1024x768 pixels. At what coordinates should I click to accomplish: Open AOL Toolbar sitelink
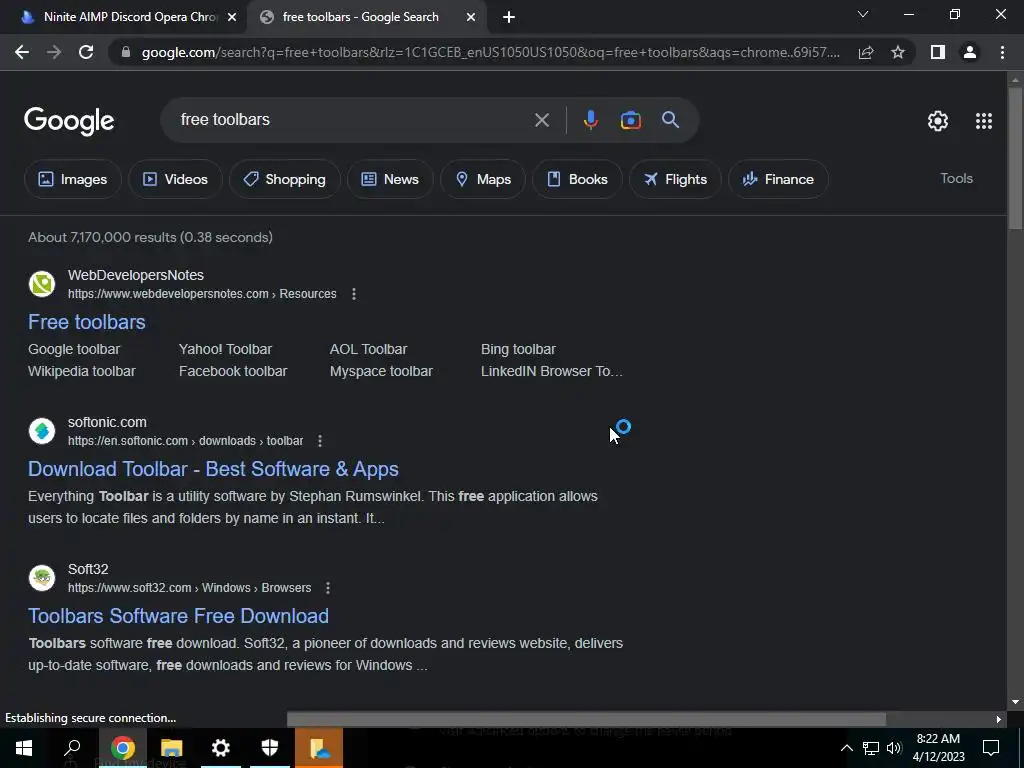click(368, 349)
